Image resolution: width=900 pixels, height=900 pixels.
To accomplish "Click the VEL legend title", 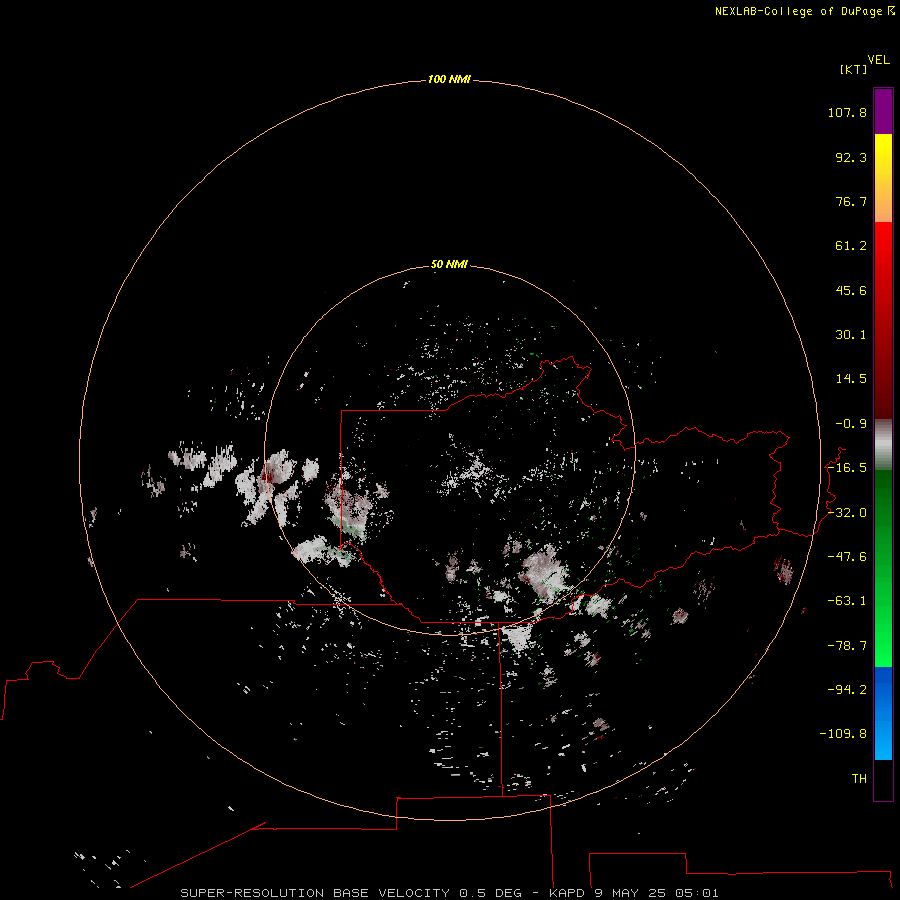I will point(878,60).
